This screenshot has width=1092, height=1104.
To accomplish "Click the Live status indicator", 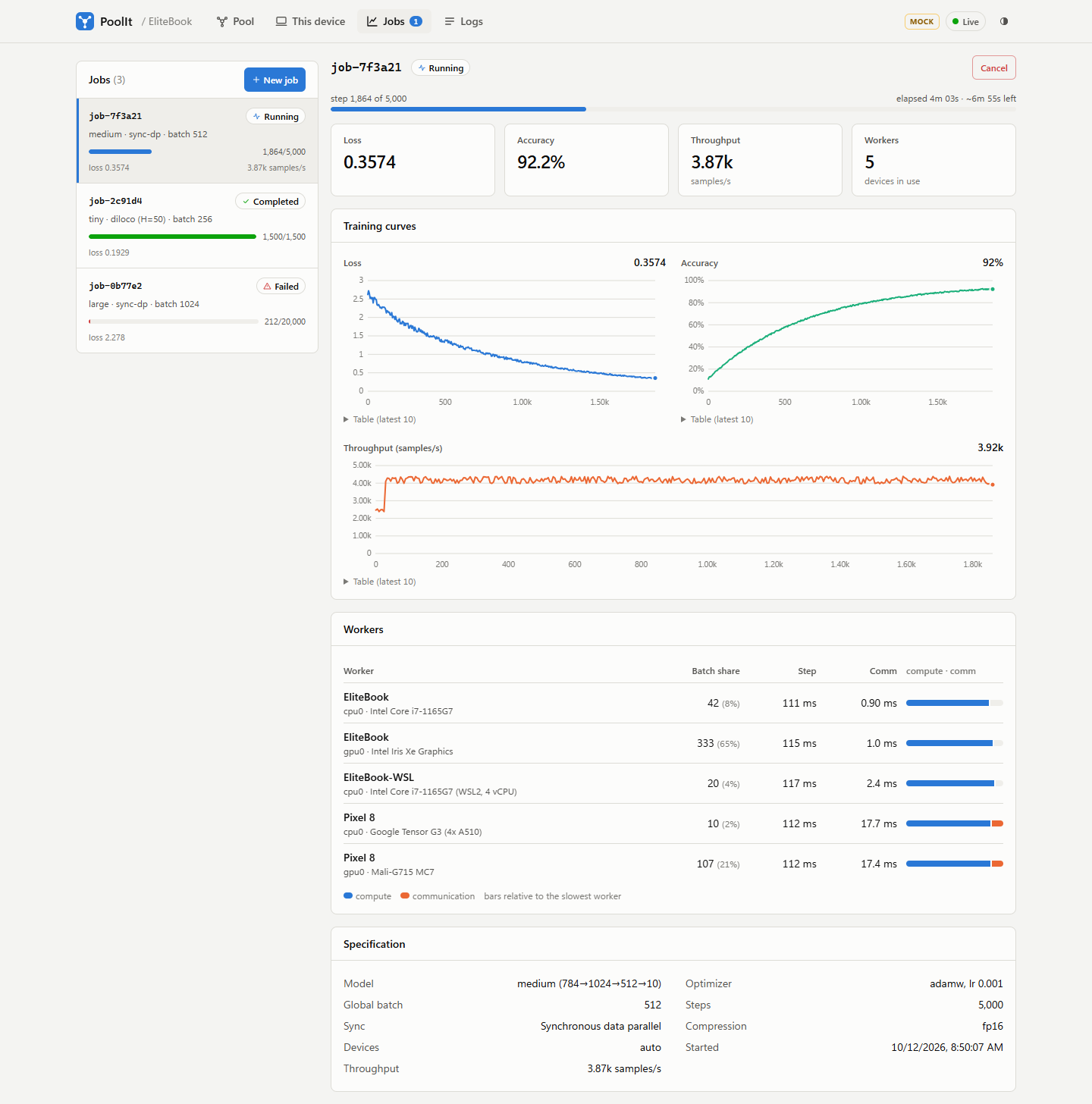I will tap(965, 21).
